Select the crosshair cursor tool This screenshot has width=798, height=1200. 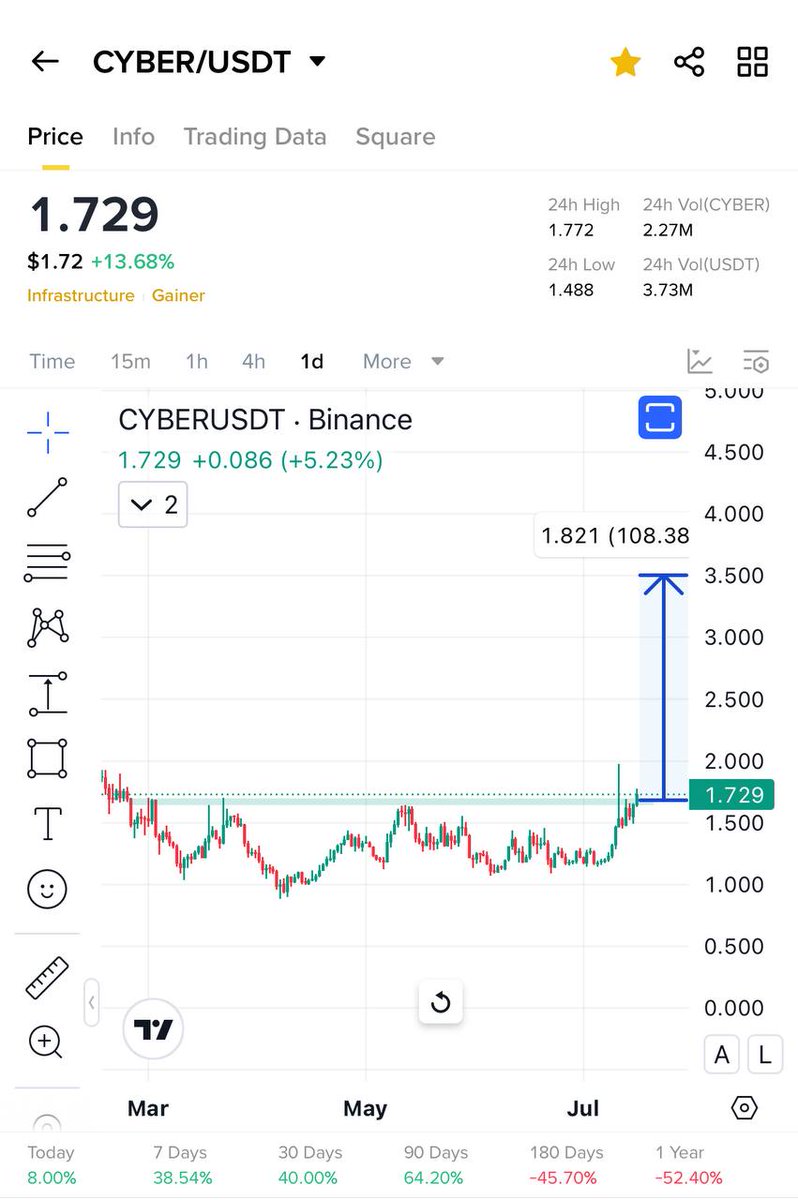(47, 432)
